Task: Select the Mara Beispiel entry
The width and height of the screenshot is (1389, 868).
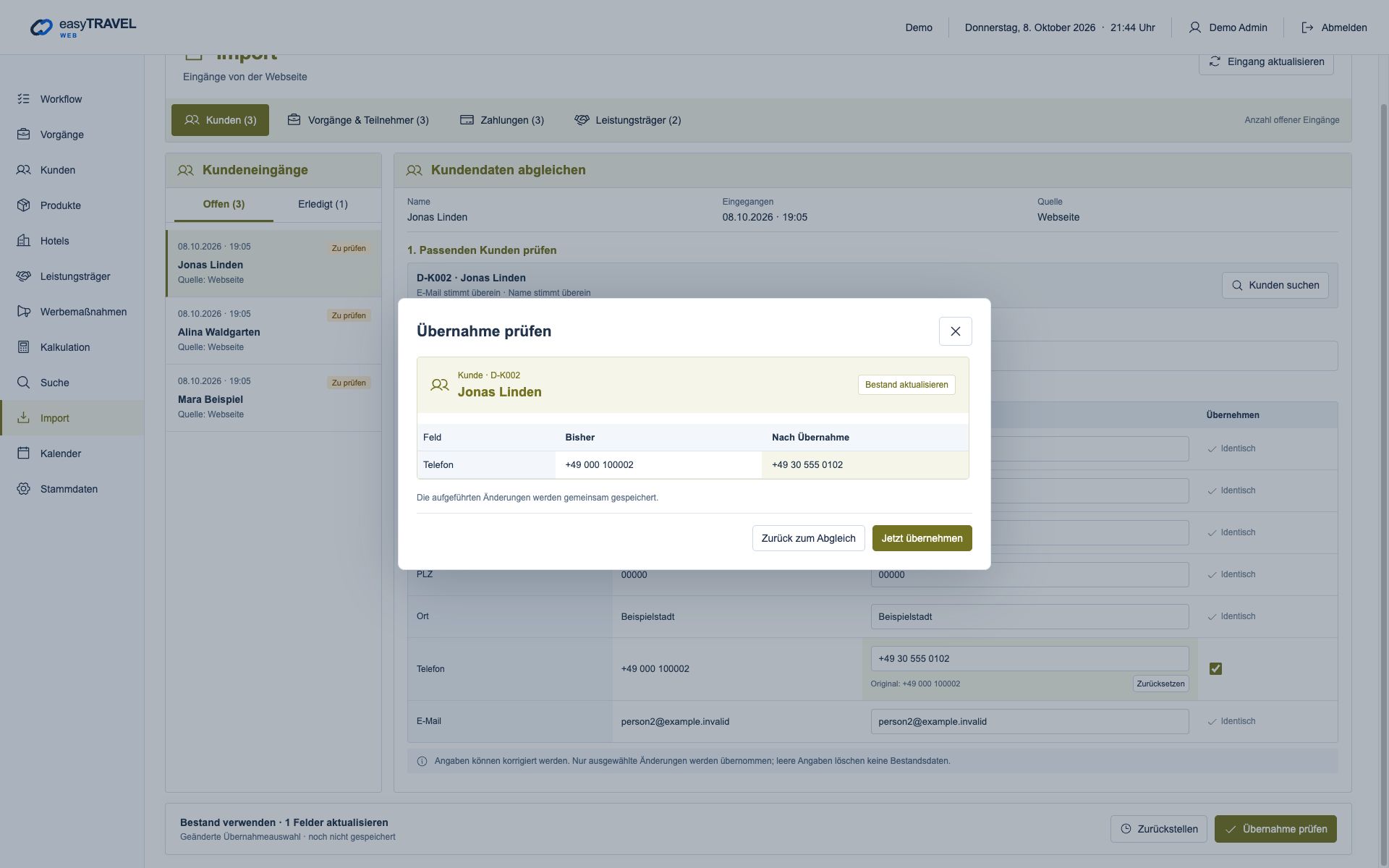Action: (273, 398)
